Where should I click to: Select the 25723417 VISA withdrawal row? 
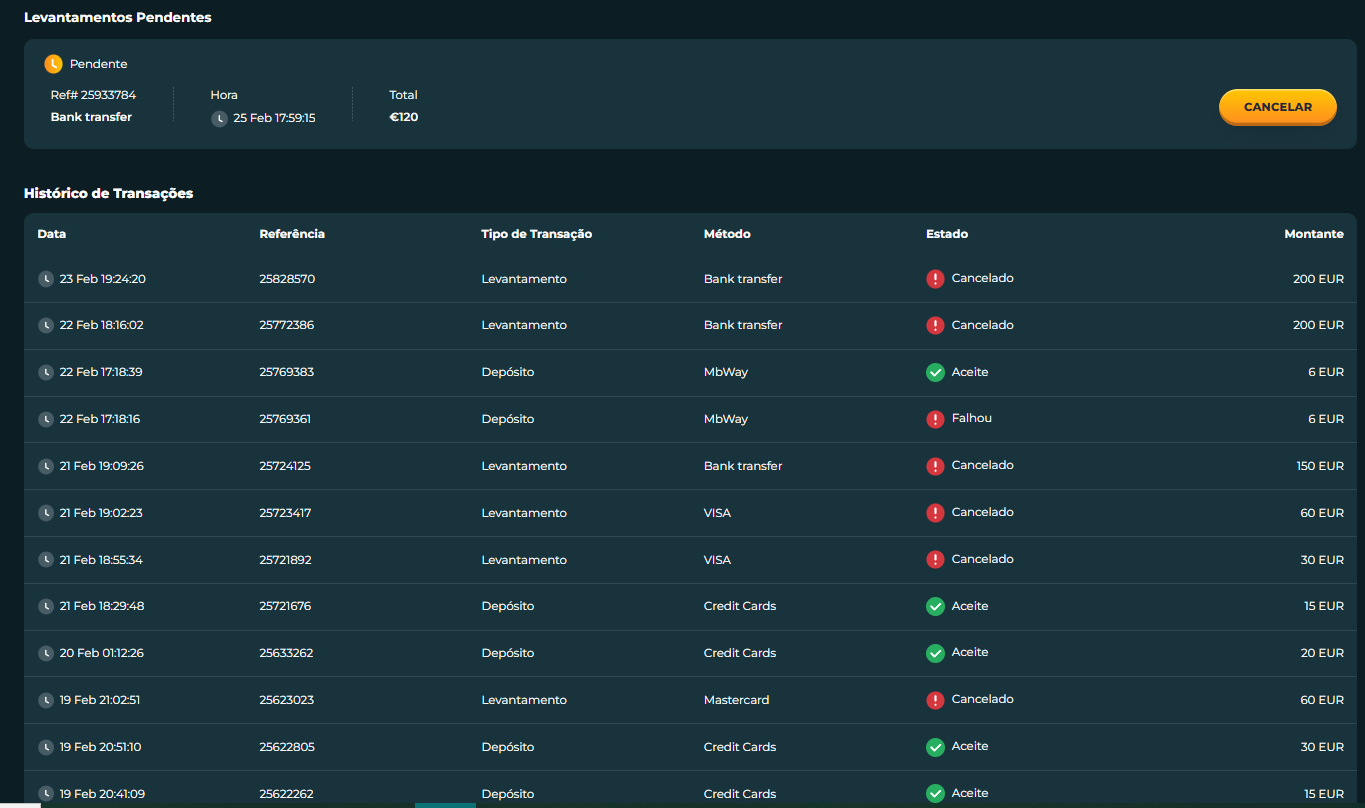(x=691, y=513)
